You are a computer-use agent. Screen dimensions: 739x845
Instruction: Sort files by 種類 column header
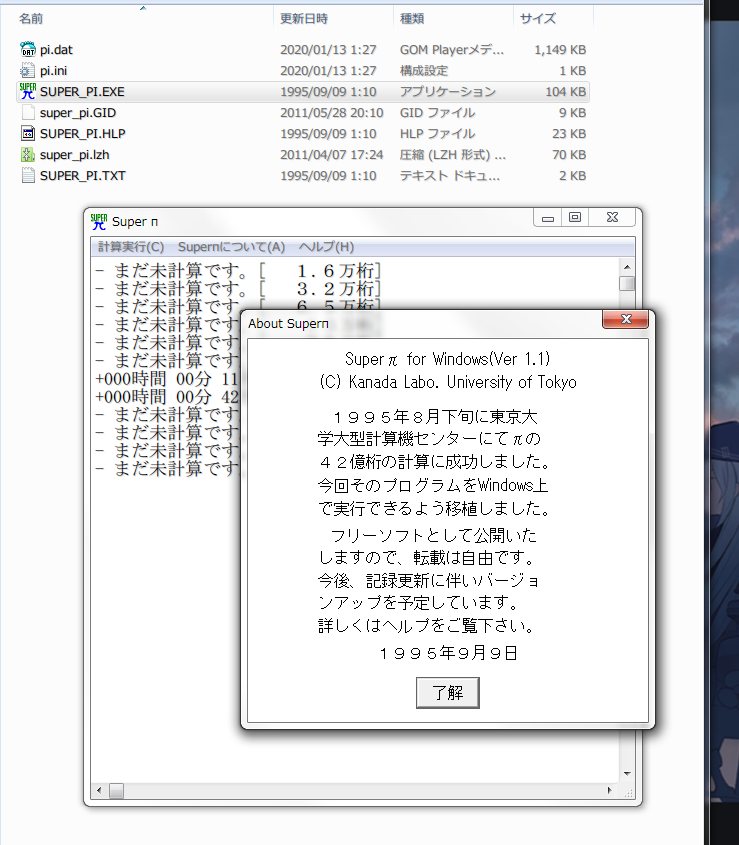411,18
